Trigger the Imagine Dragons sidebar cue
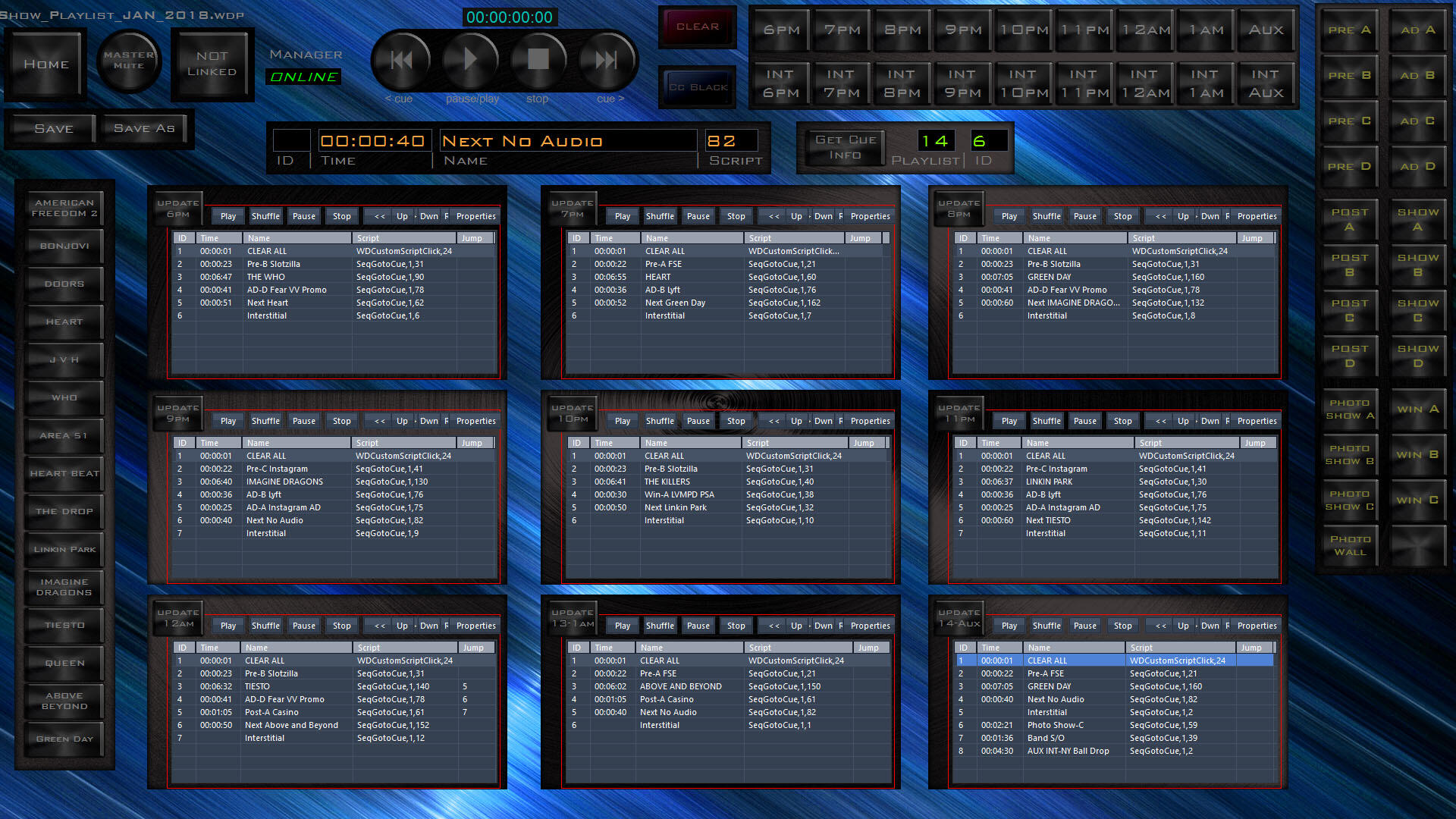 (x=64, y=587)
